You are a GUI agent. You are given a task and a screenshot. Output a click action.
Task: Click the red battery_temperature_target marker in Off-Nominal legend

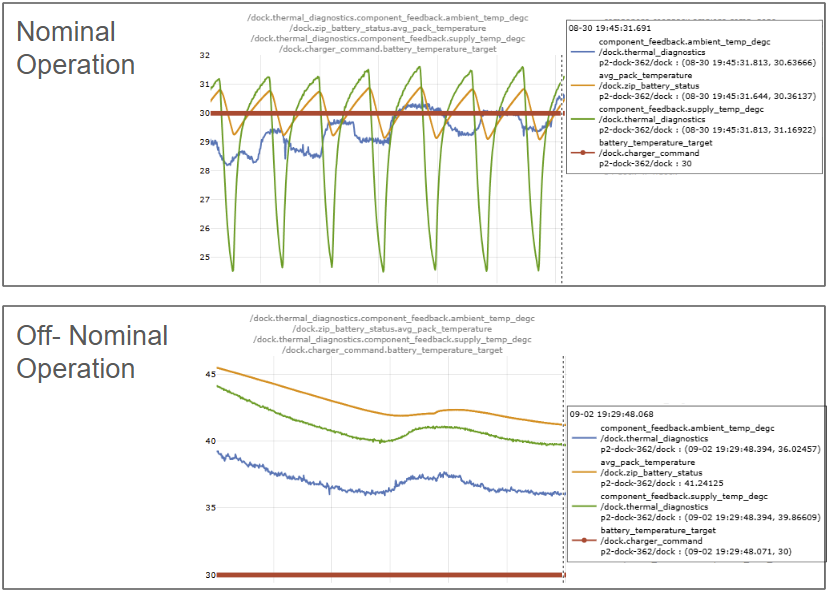point(585,541)
